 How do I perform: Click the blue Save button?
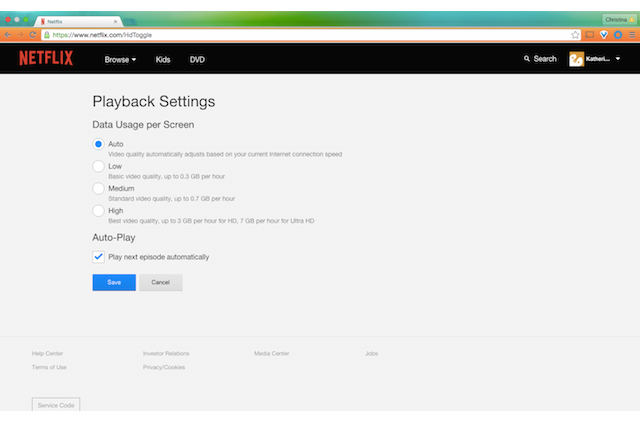point(114,283)
